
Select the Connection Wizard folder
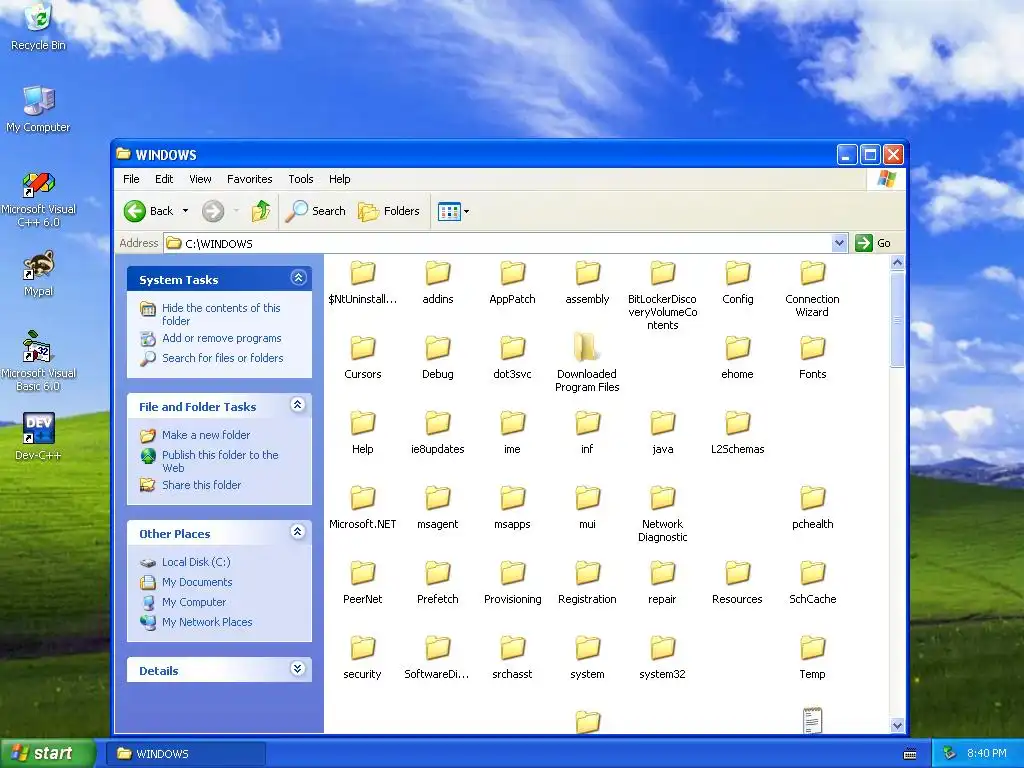[812, 289]
